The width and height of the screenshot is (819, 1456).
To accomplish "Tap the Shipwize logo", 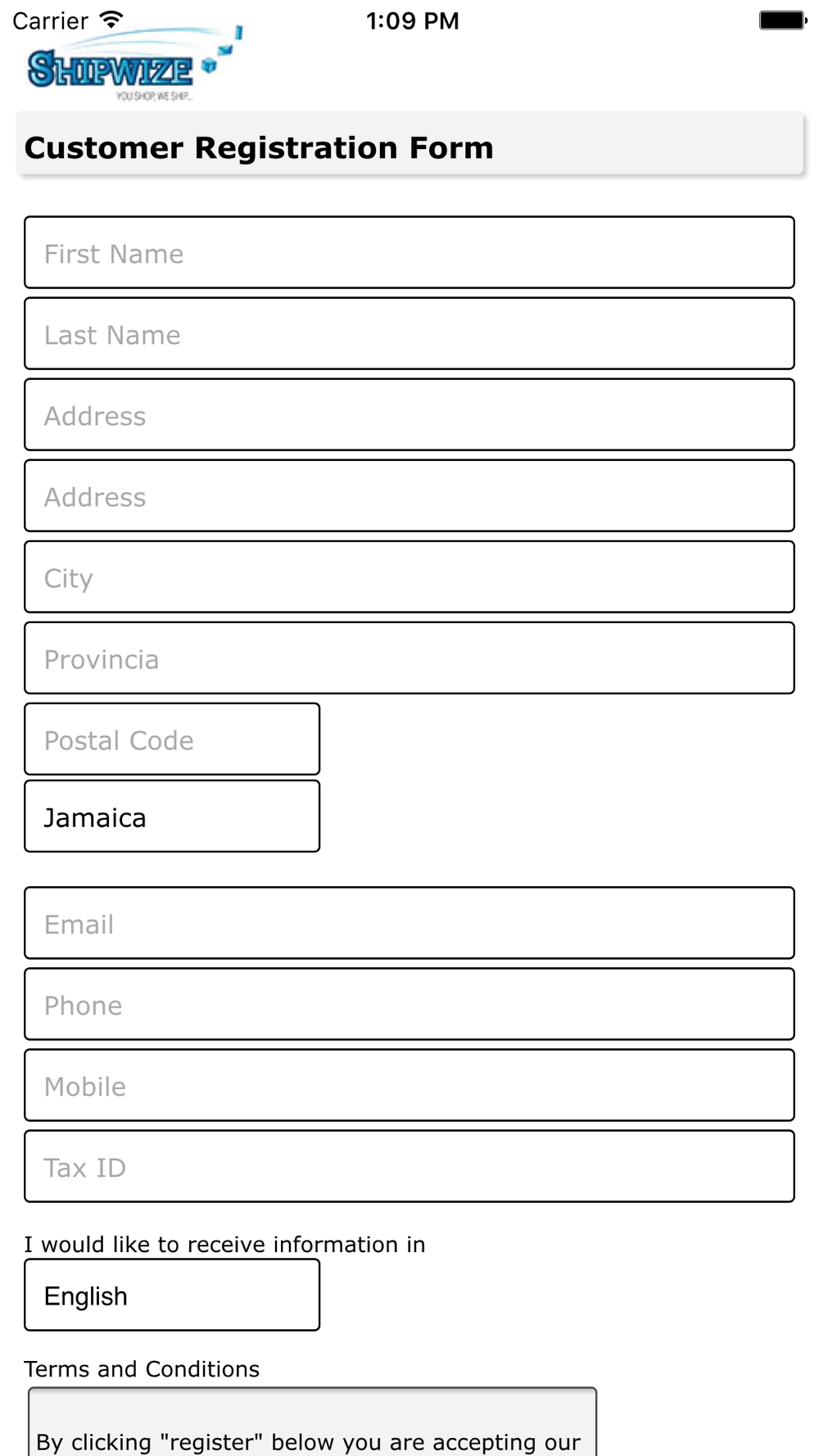I will (134, 64).
